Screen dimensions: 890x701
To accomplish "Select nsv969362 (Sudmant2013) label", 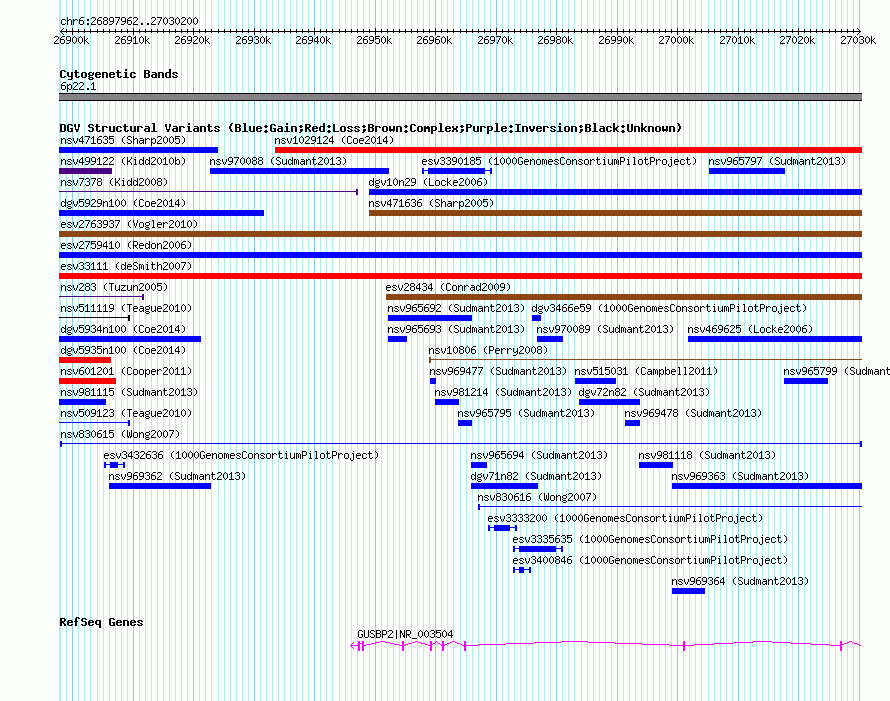I will coord(177,476).
